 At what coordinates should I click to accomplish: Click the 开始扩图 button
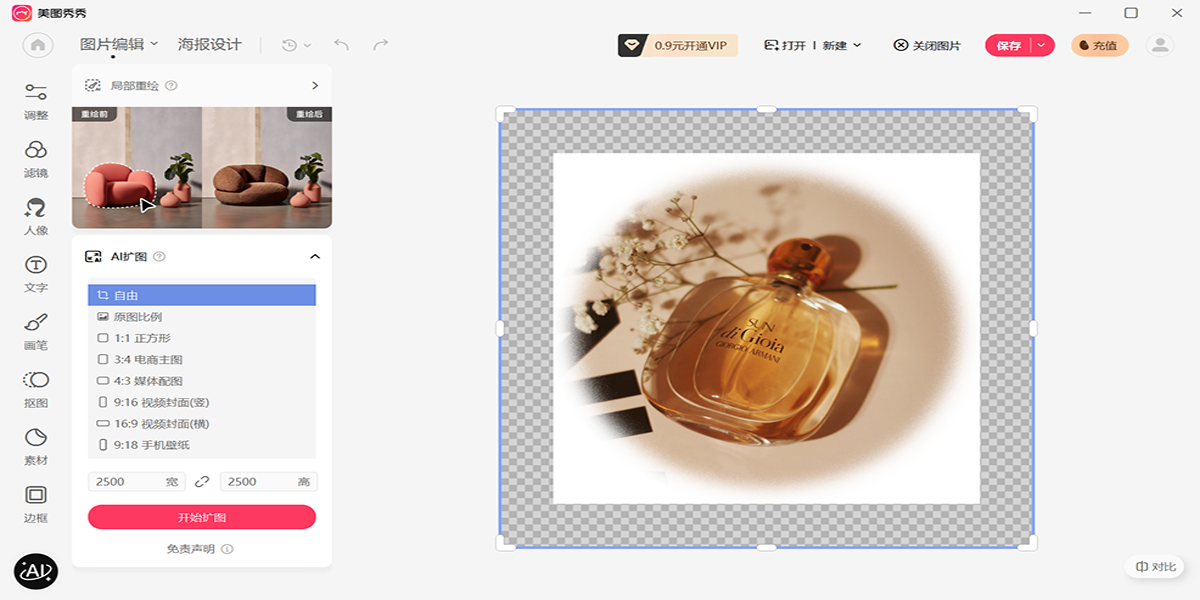pyautogui.click(x=202, y=517)
